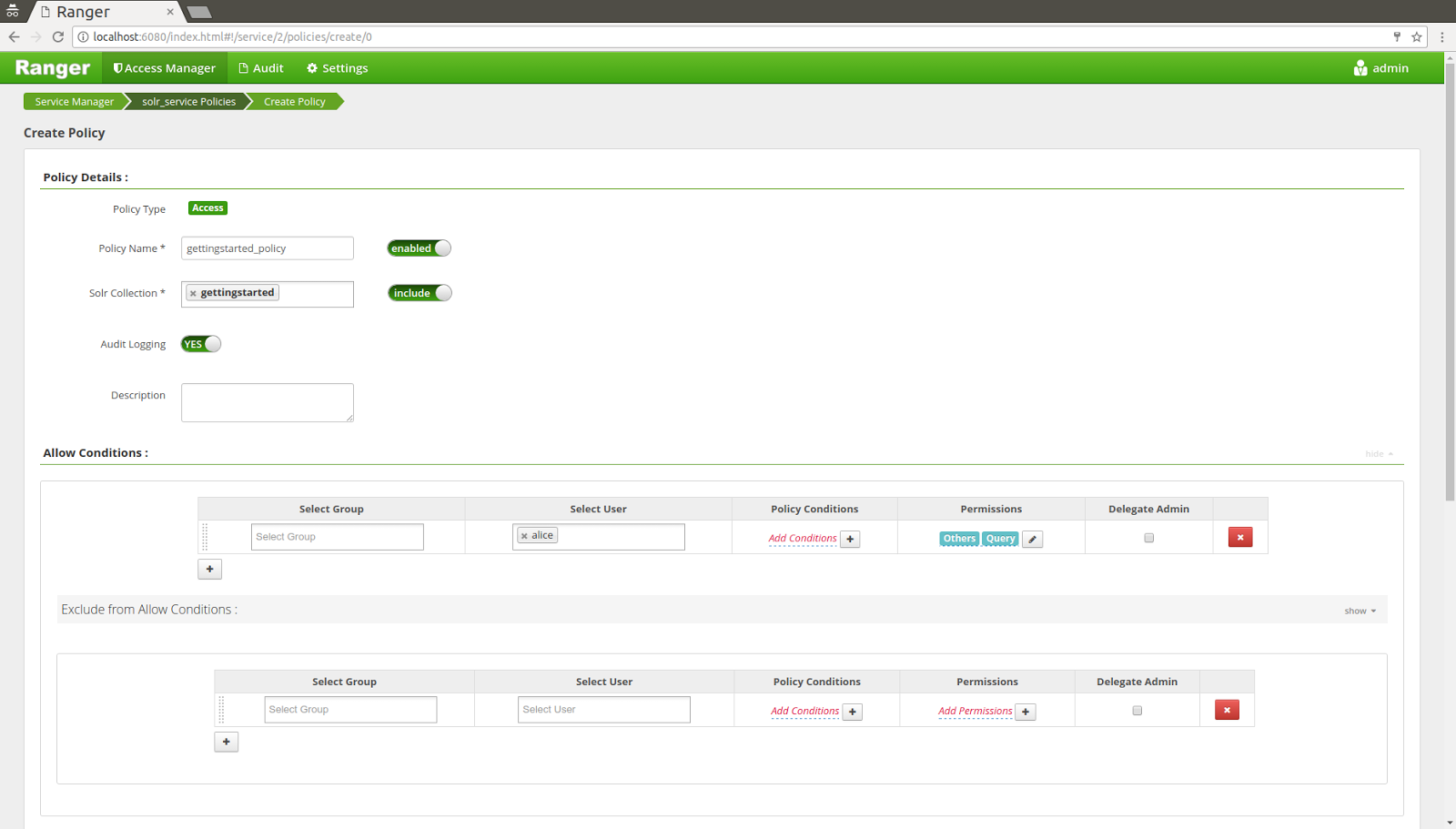Add a new allow condition row

point(209,569)
